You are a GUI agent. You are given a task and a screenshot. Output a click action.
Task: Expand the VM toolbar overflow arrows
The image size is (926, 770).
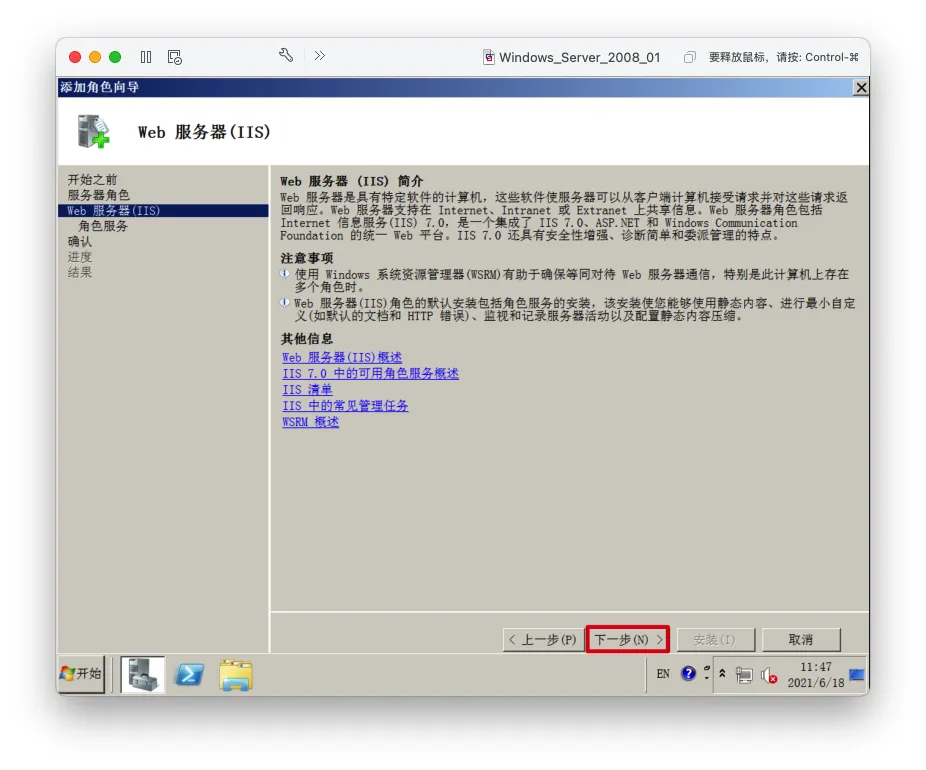319,56
